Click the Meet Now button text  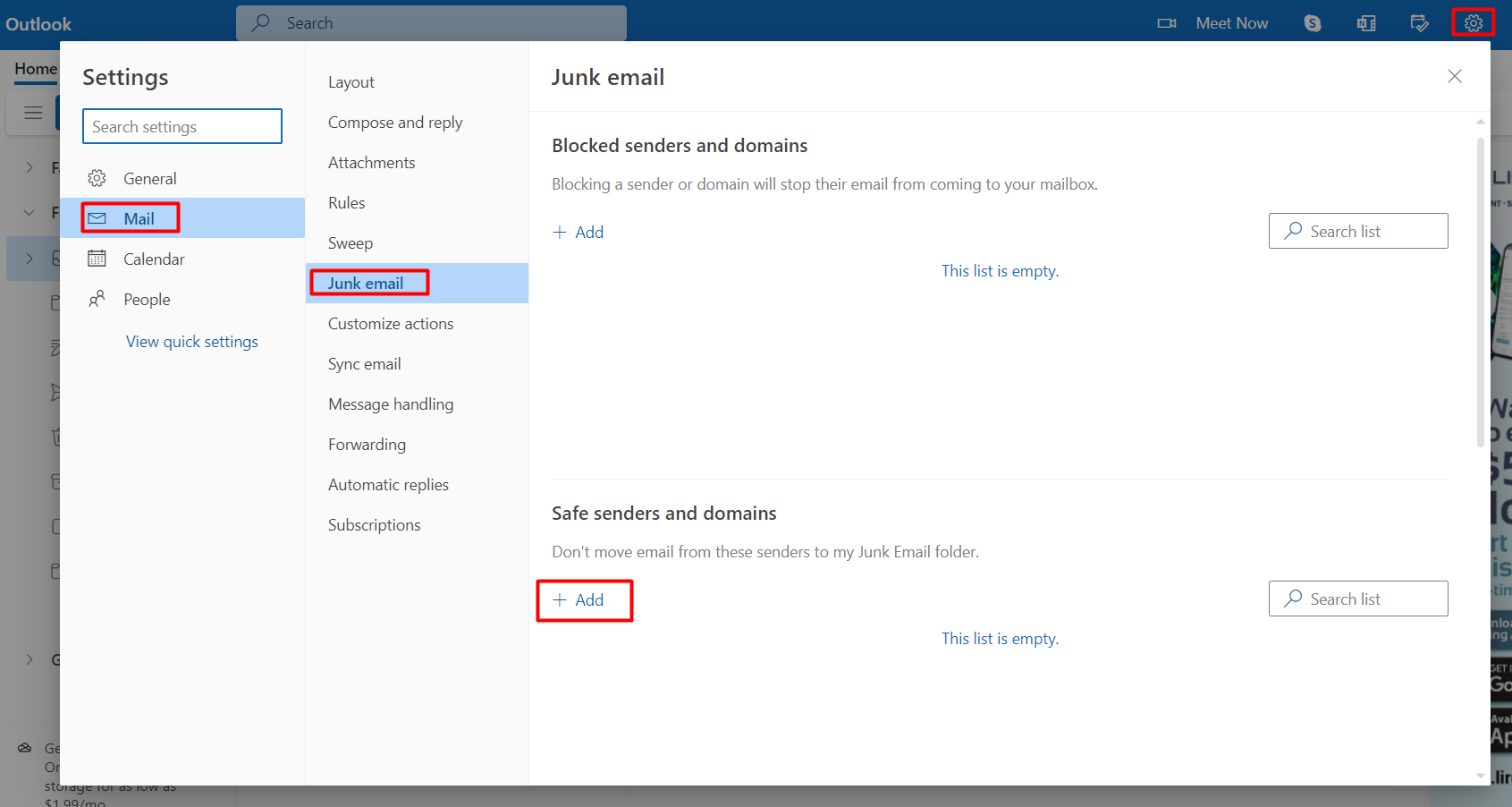pyautogui.click(x=1231, y=23)
